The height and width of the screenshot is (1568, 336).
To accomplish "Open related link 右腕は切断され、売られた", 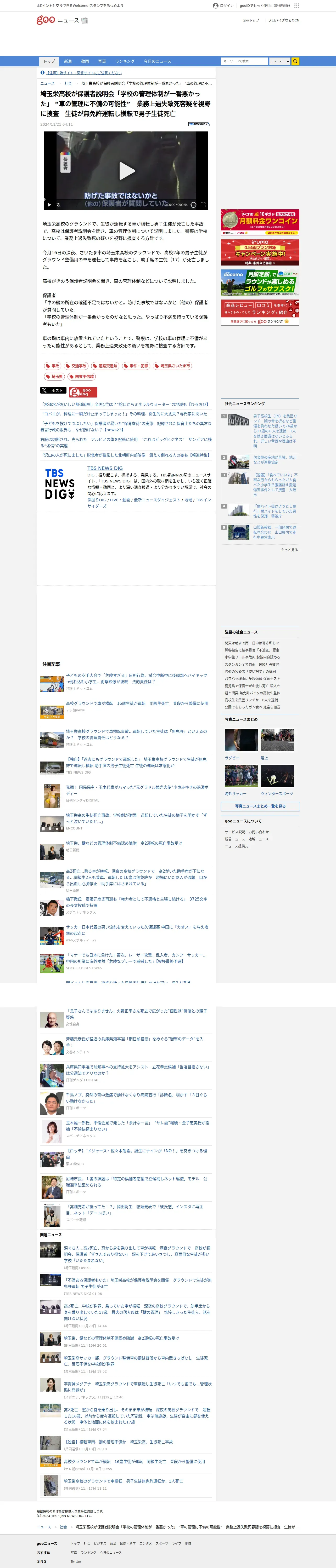I will (x=126, y=442).
